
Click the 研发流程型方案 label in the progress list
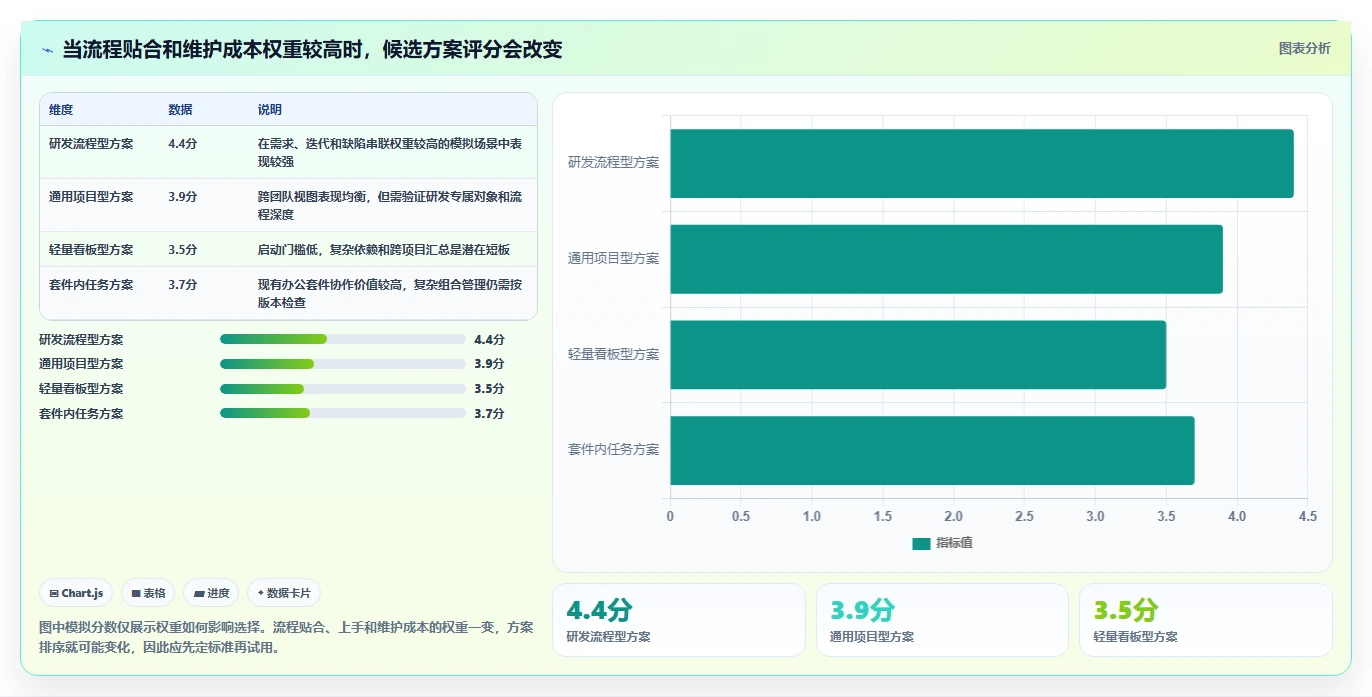pos(81,340)
